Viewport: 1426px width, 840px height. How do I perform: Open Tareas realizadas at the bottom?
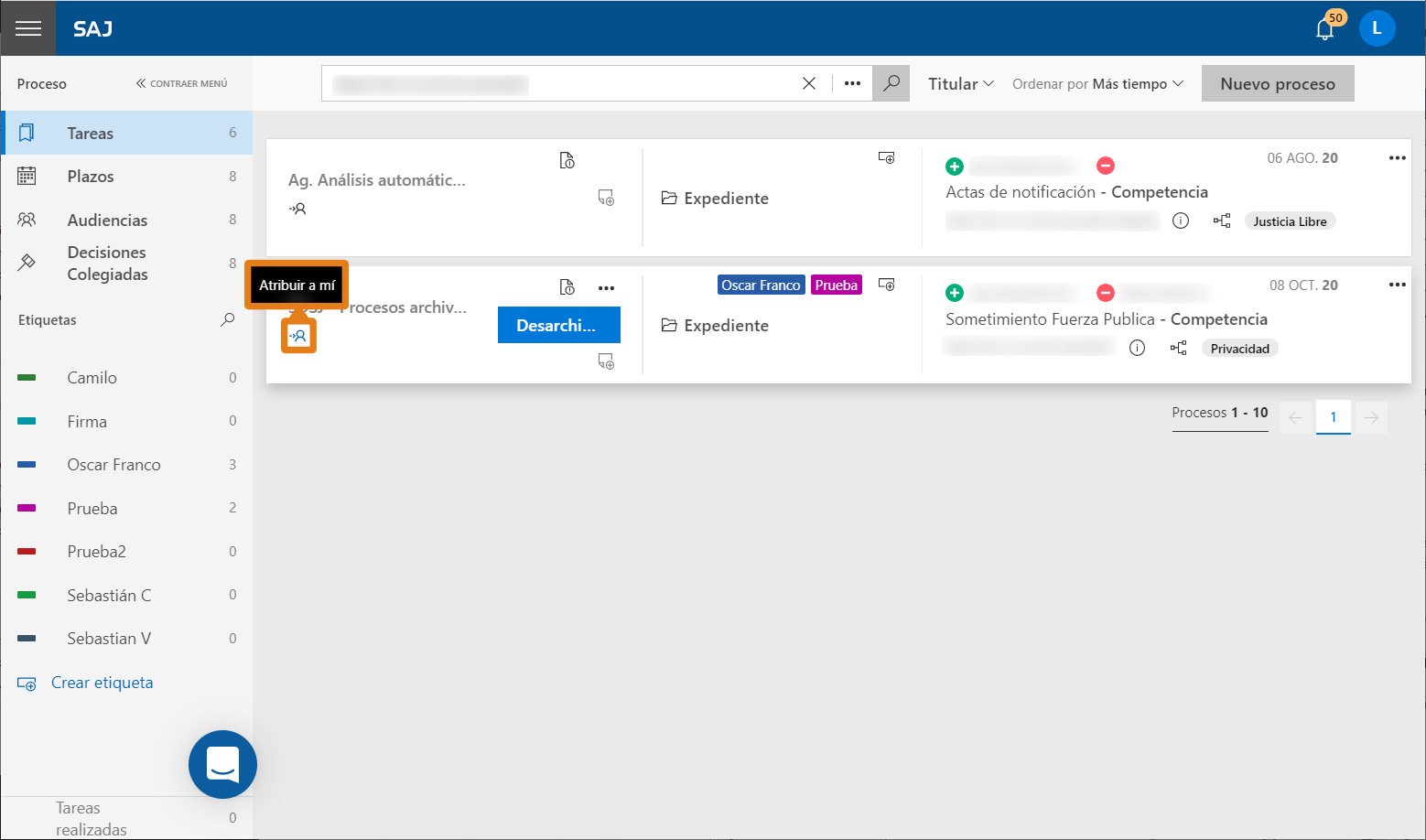(x=126, y=818)
